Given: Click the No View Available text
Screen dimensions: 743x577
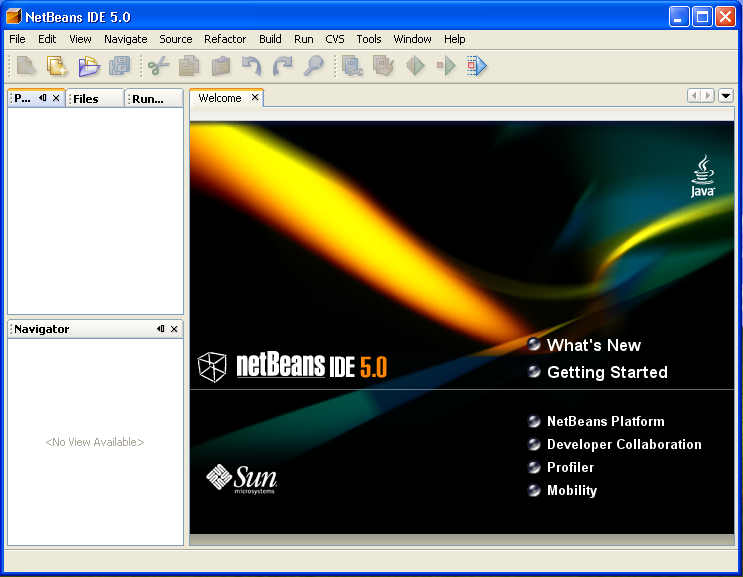Looking at the screenshot, I should click(x=95, y=442).
